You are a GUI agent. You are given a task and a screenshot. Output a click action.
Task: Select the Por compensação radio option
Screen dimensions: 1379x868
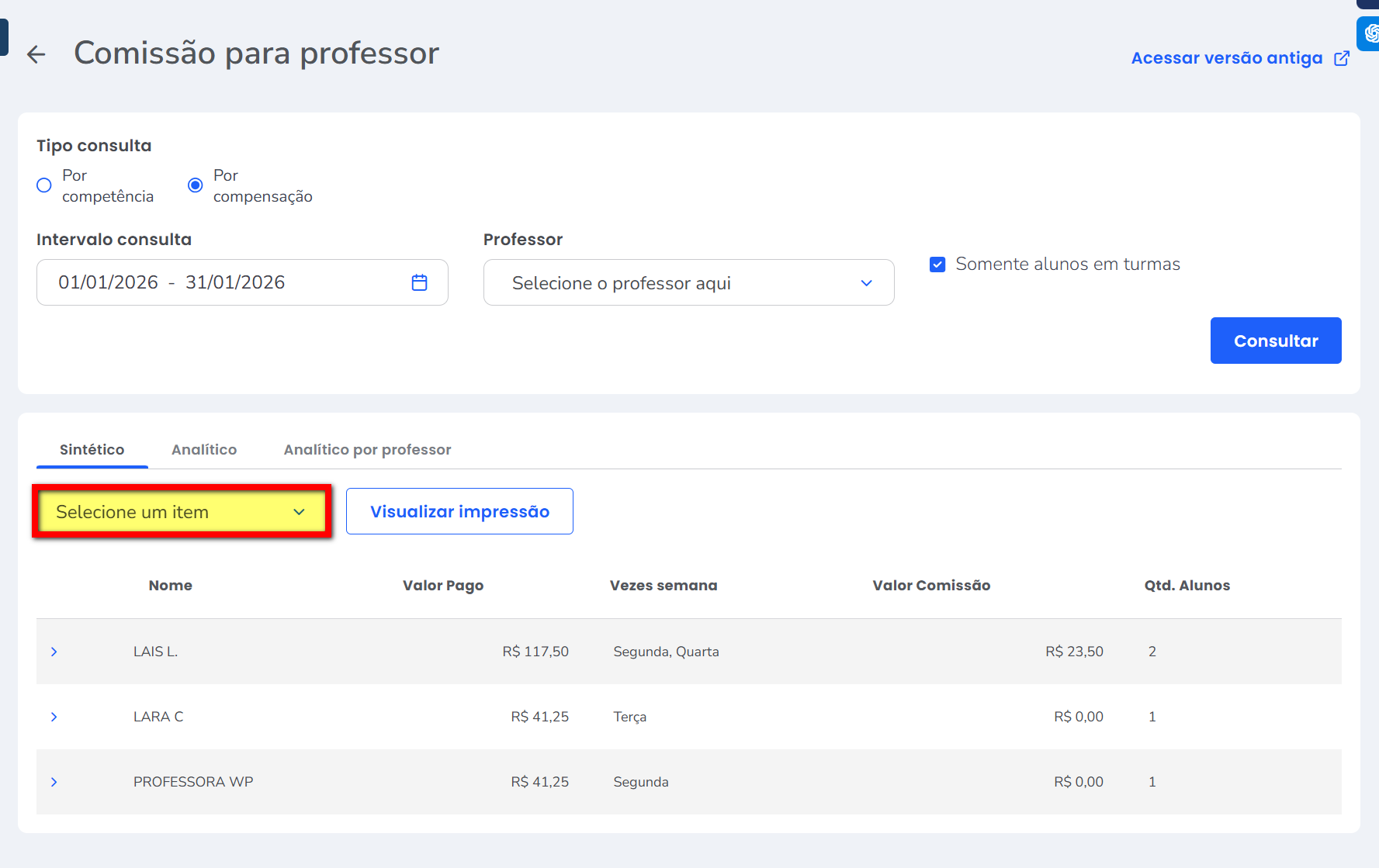[x=196, y=185]
